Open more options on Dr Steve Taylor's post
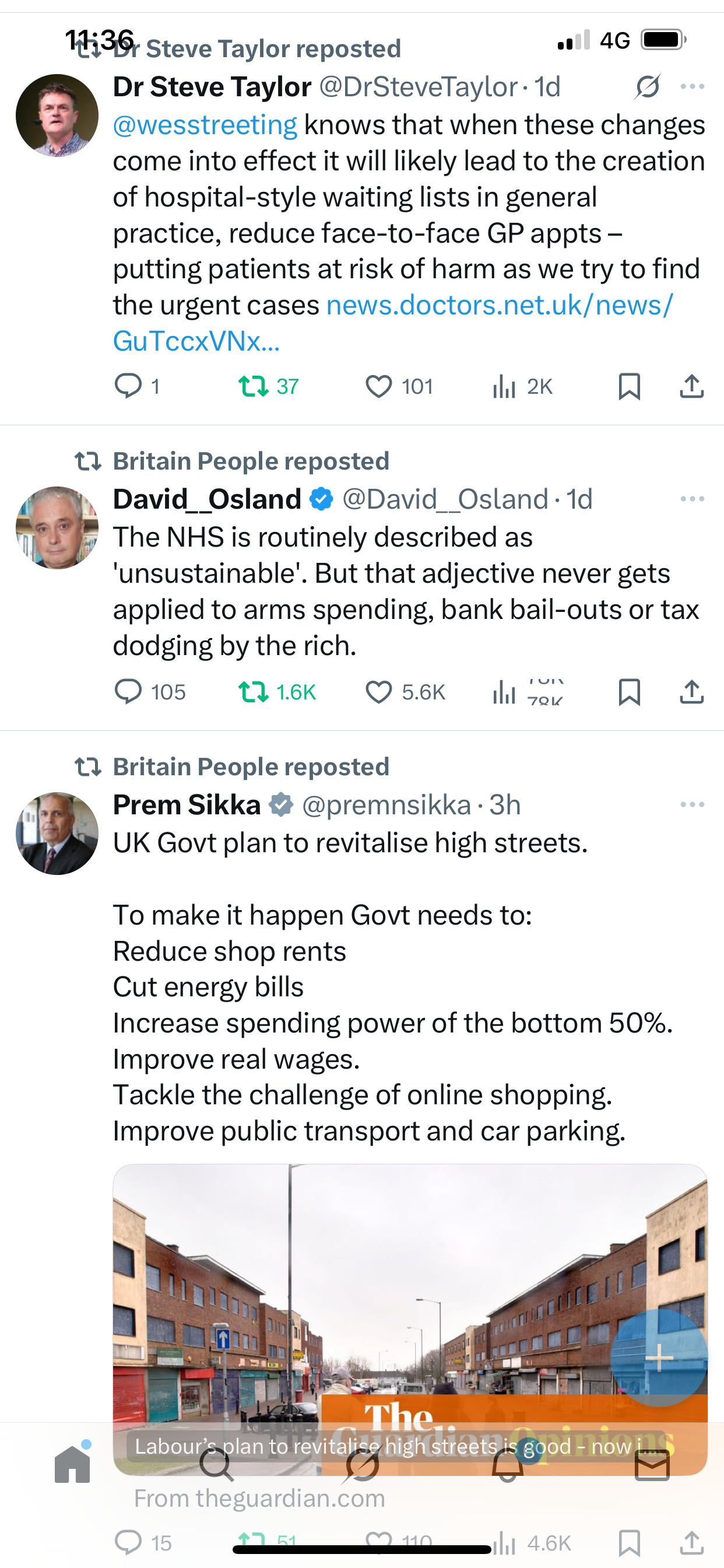The width and height of the screenshot is (724, 1568). (693, 87)
